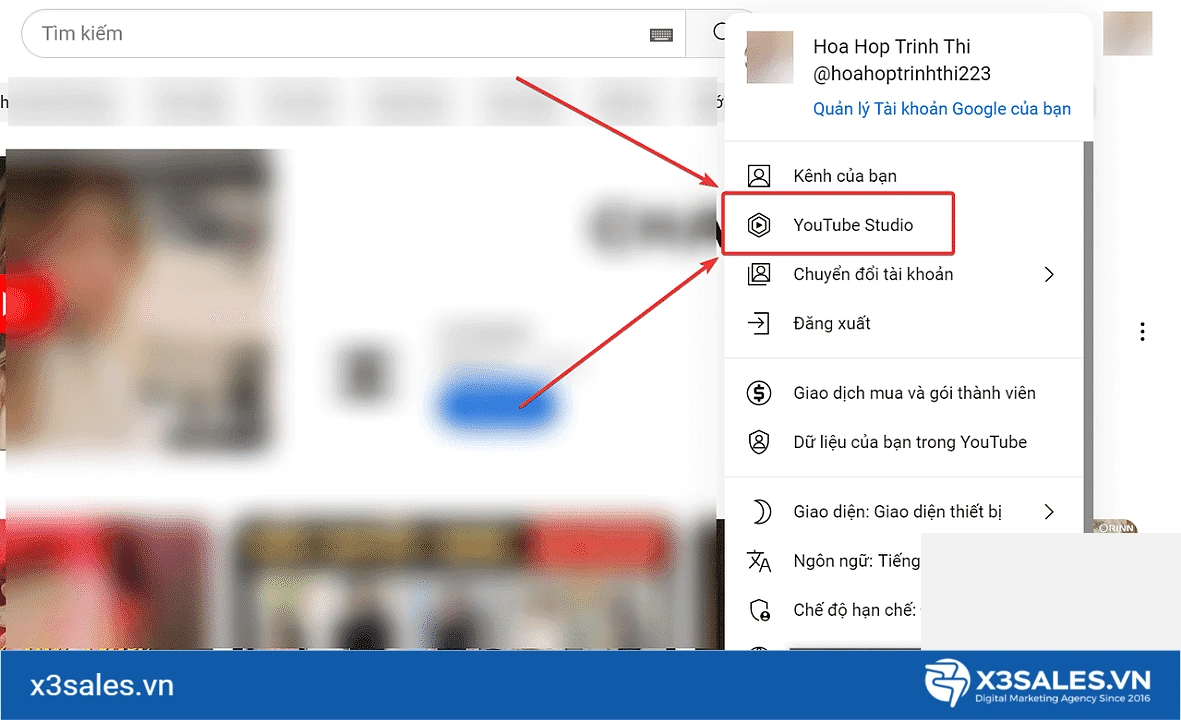The height and width of the screenshot is (720, 1181).
Task: Click the YouTube Studio hexagon icon
Action: coord(758,224)
